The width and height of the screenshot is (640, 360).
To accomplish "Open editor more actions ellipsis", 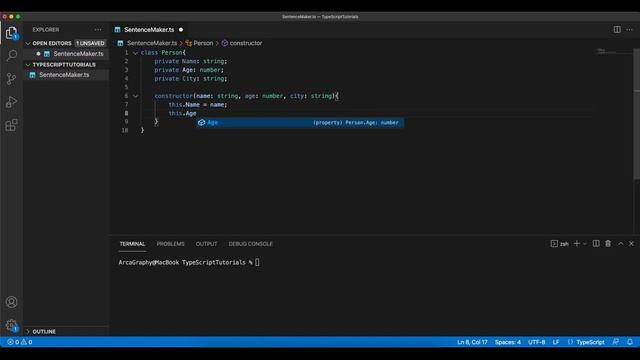I will (x=629, y=29).
